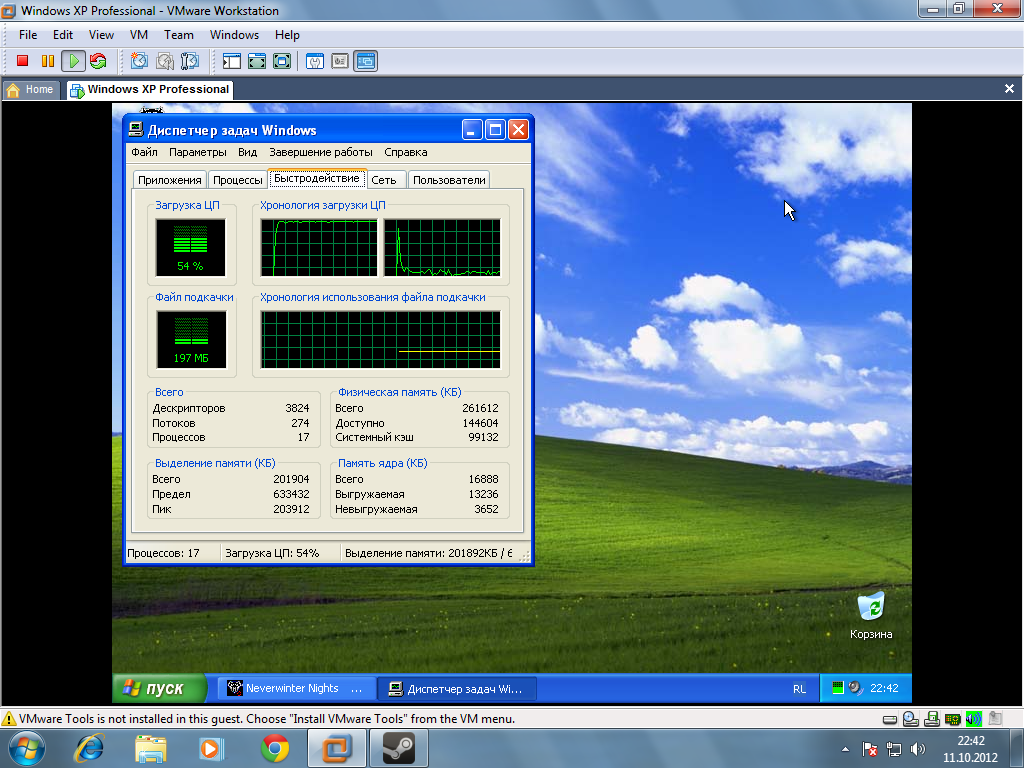Select the Быстродействие tab
Viewport: 1024px width, 768px height.
(x=317, y=178)
